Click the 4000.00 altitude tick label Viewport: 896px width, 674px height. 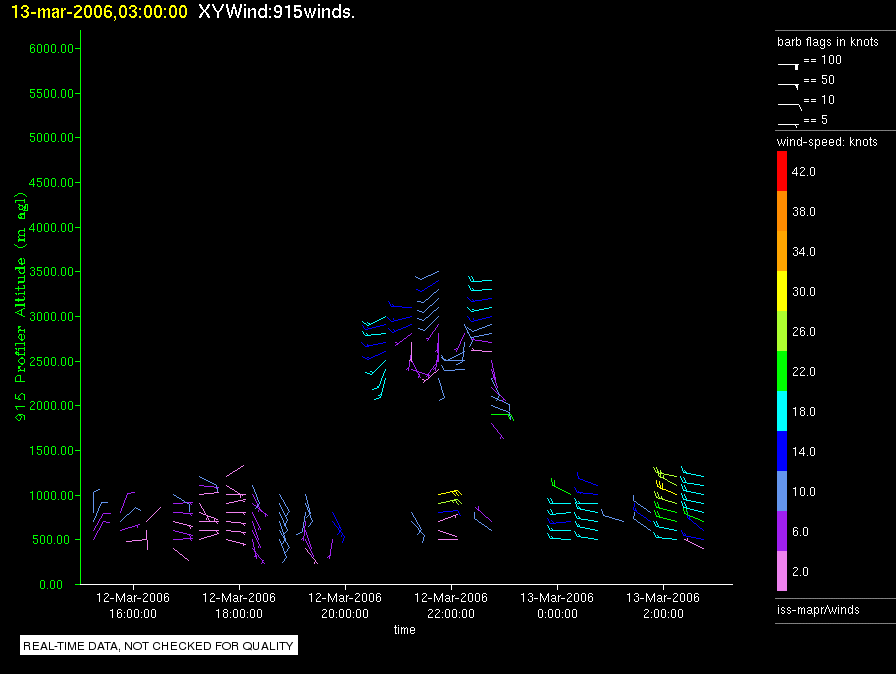click(x=51, y=227)
